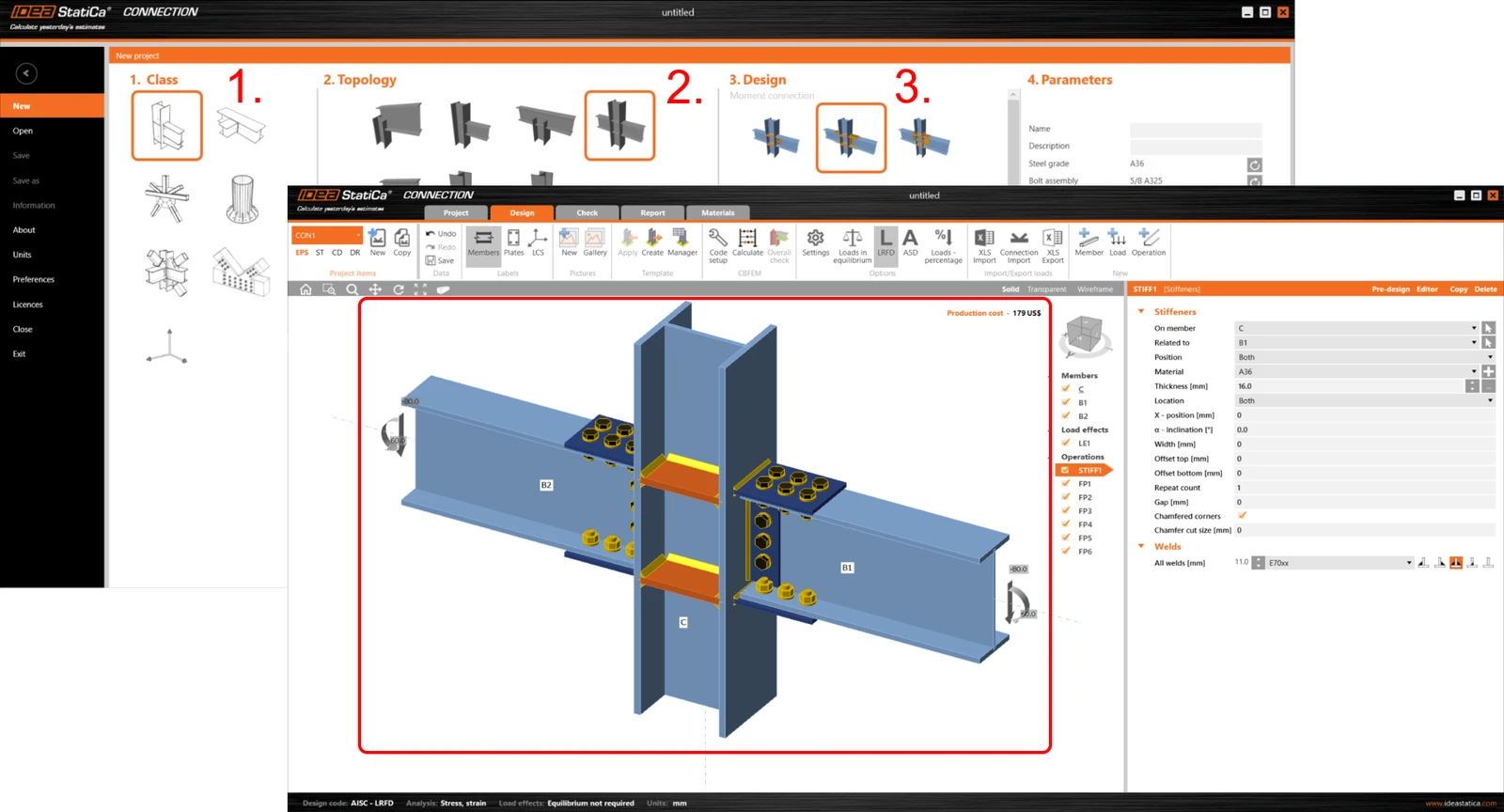The width and height of the screenshot is (1504, 812).
Task: Open the Position dropdown
Action: [1364, 357]
